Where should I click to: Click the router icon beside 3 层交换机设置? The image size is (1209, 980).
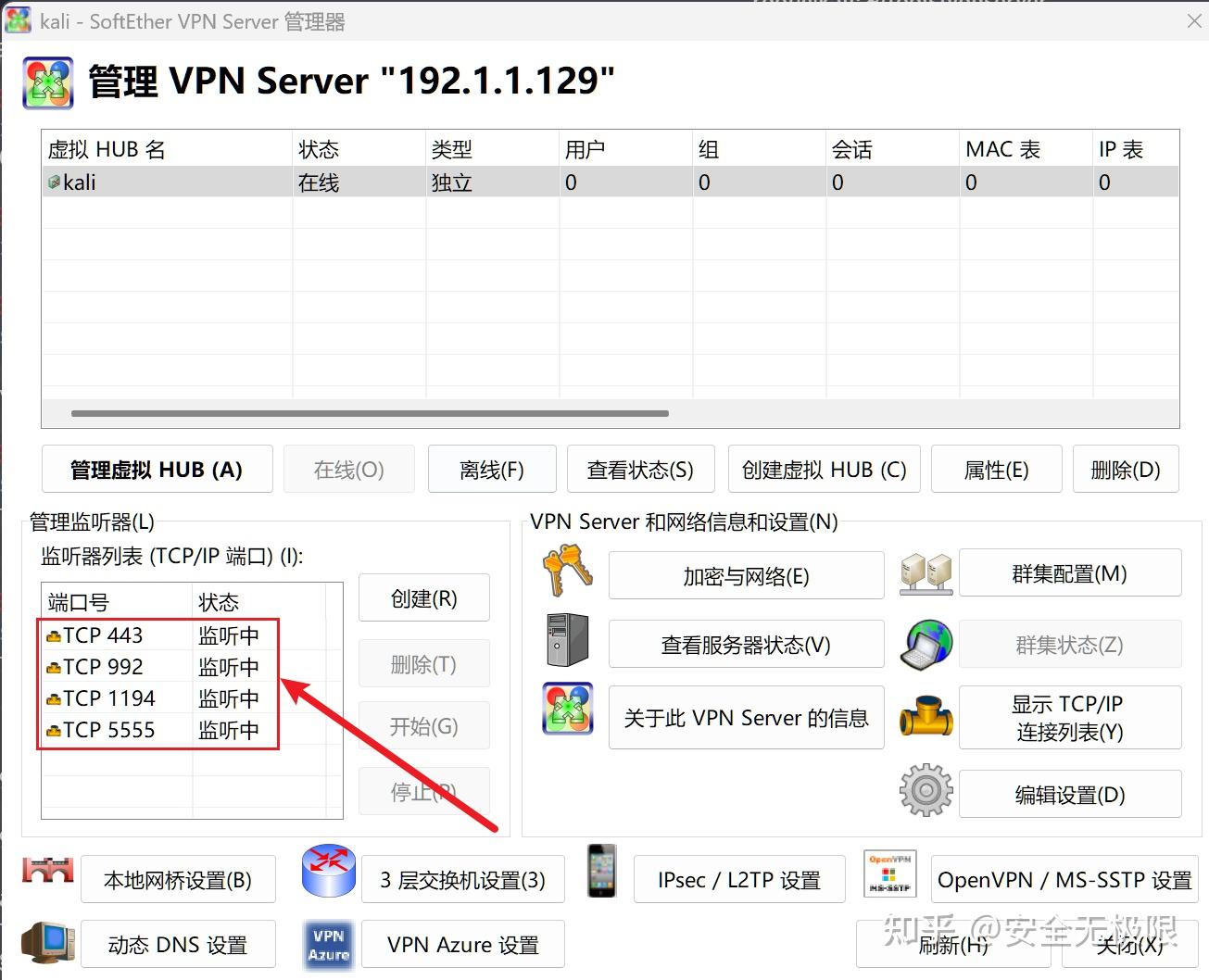[x=328, y=871]
